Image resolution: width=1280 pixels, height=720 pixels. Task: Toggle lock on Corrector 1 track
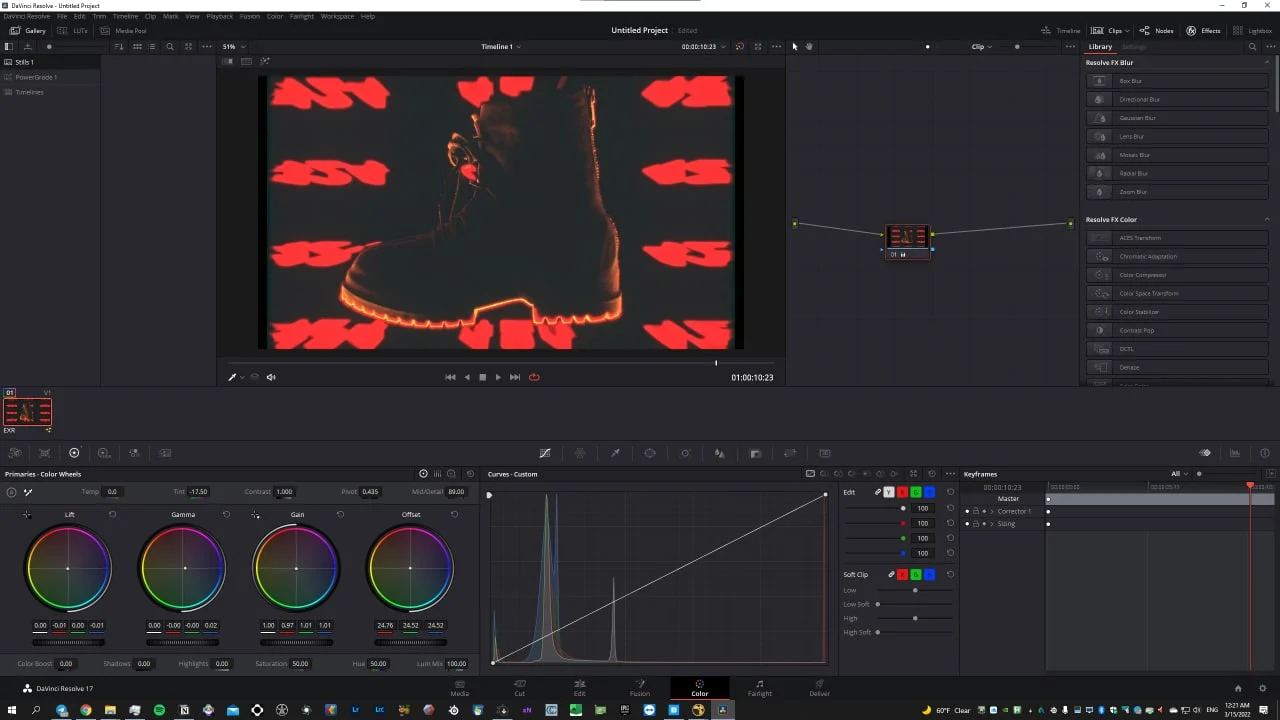pyautogui.click(x=976, y=511)
